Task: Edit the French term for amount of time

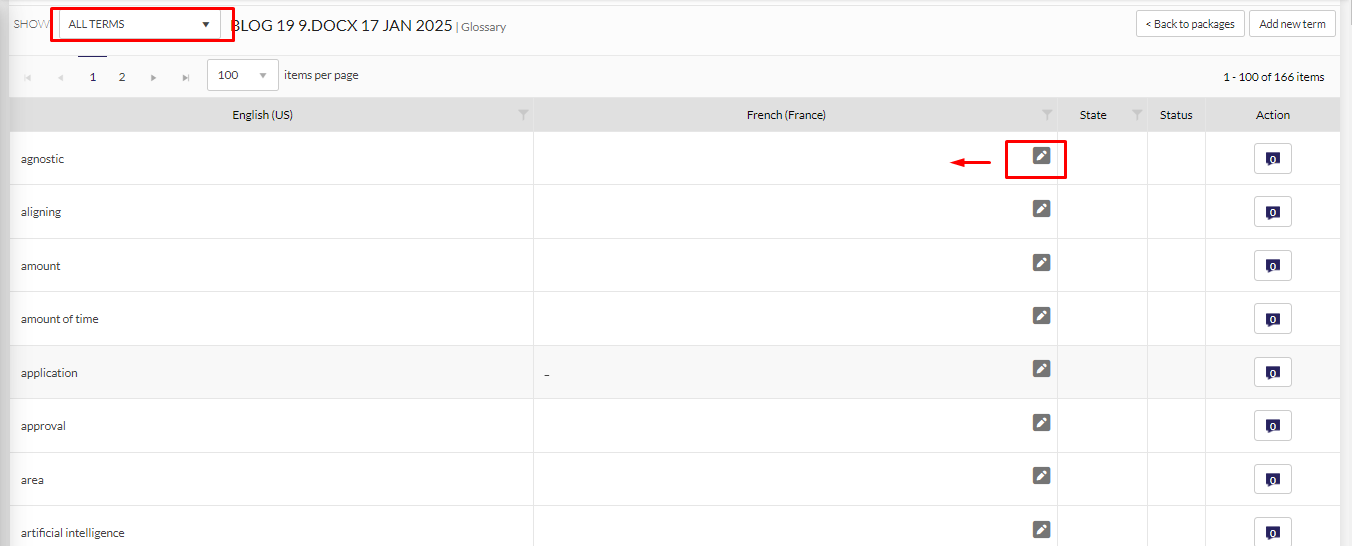Action: coord(1041,315)
